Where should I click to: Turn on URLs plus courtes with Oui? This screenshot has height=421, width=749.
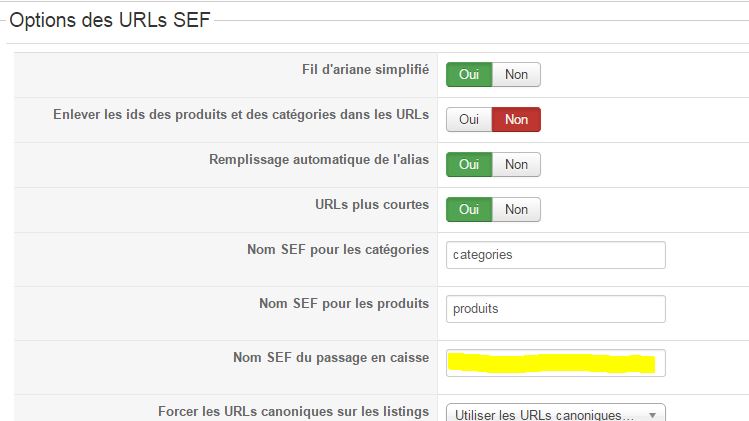coord(469,209)
